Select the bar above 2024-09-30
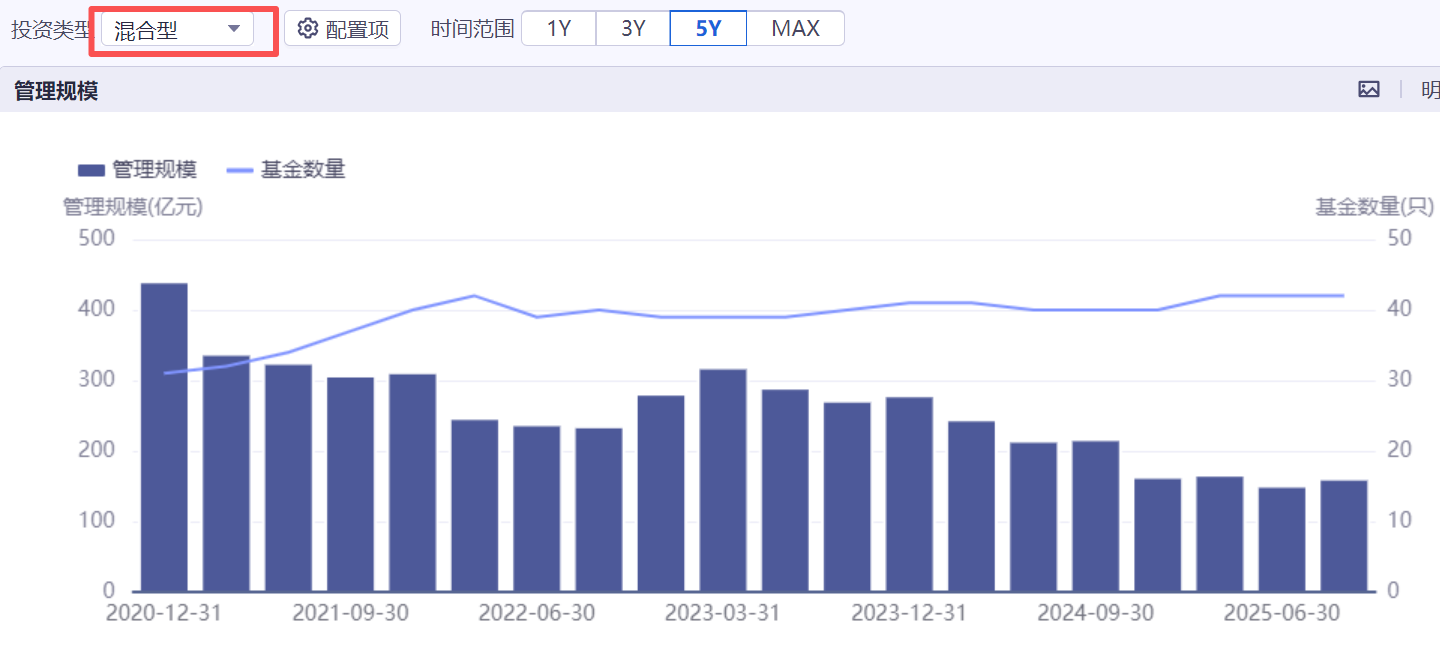 click(x=1095, y=516)
